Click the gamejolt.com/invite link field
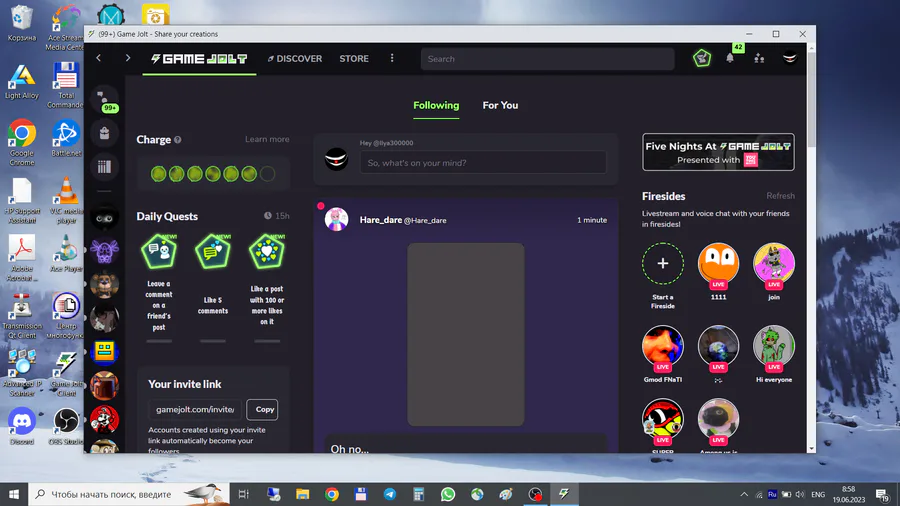This screenshot has height=506, width=900. (x=195, y=410)
